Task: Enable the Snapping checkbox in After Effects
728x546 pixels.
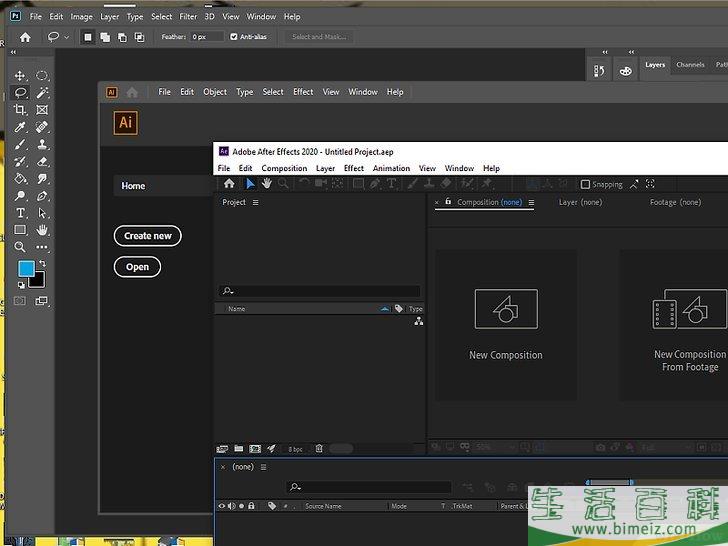Action: [x=585, y=184]
